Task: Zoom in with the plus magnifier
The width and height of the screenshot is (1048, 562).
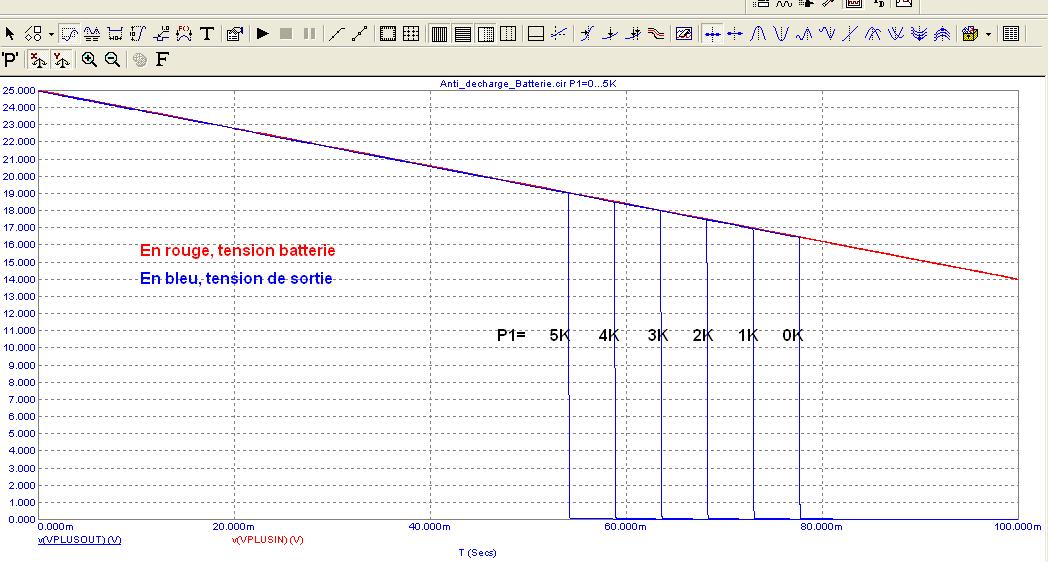Action: click(x=89, y=59)
